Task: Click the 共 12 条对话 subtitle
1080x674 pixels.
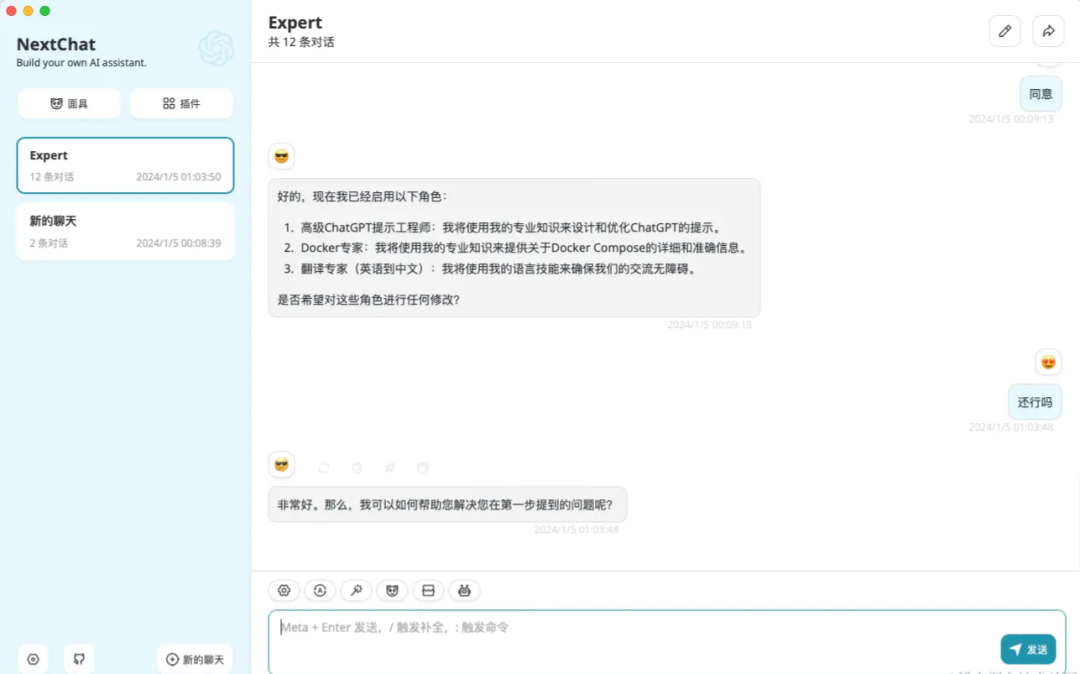Action: (301, 42)
